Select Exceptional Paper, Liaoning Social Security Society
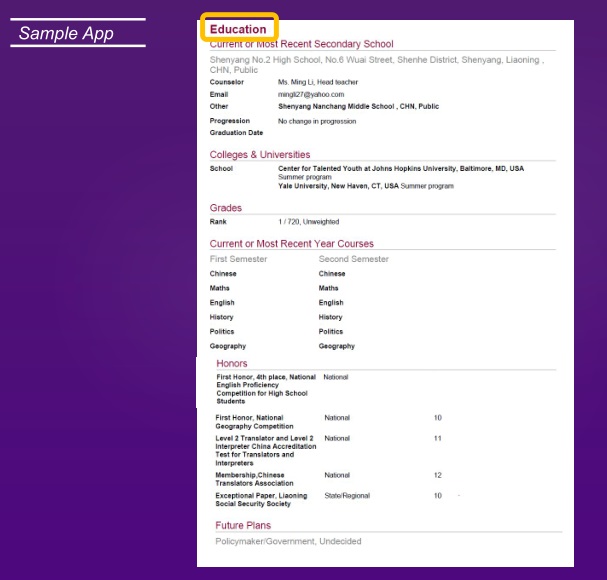 pyautogui.click(x=261, y=500)
